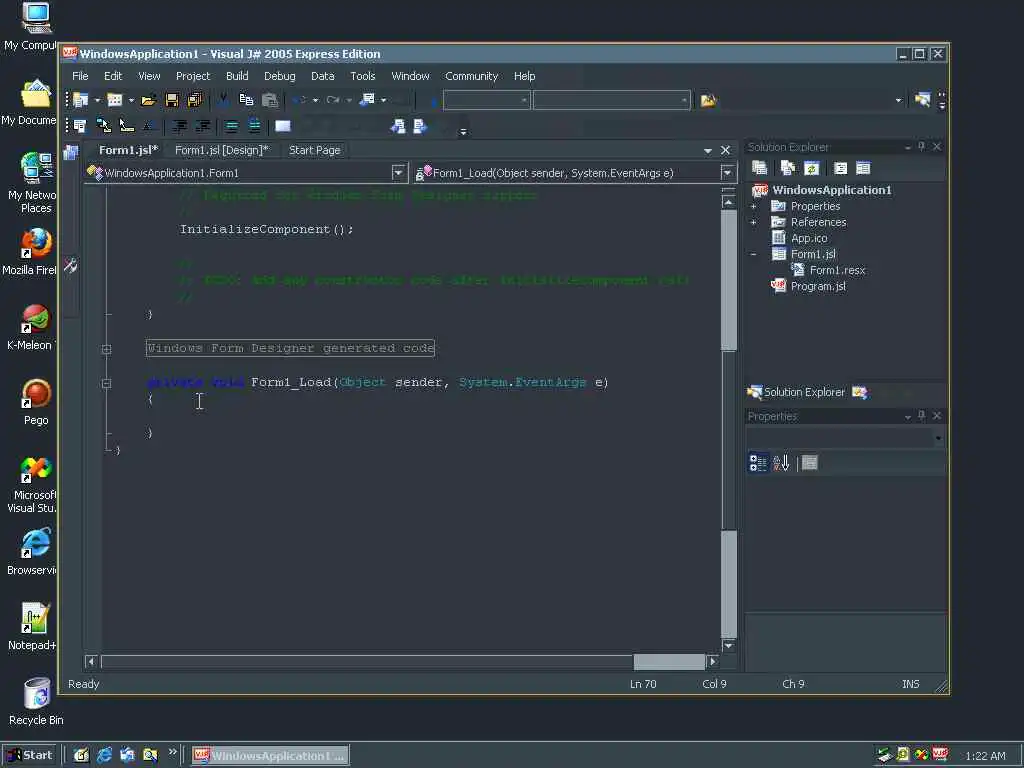Select Form1.resx in Solution Explorer
The height and width of the screenshot is (768, 1024).
pos(837,270)
